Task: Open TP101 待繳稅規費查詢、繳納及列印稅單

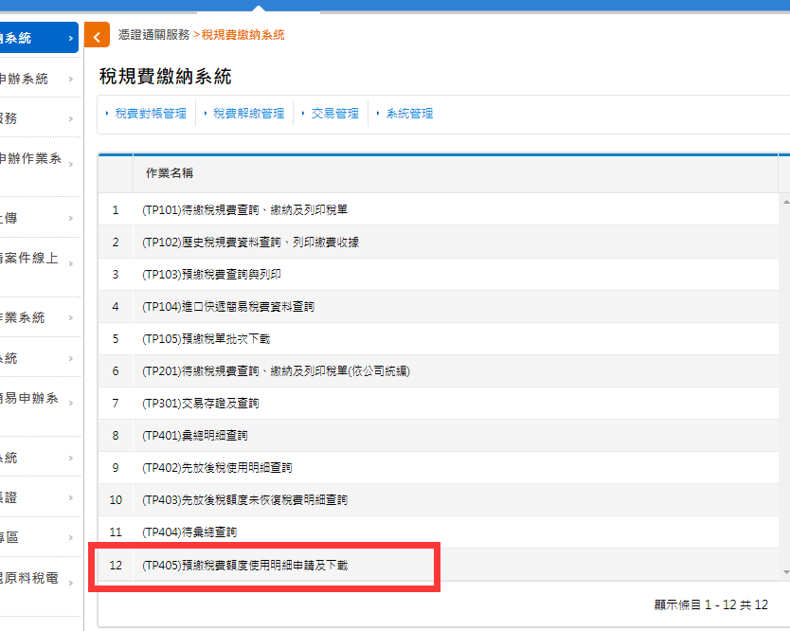Action: point(245,210)
